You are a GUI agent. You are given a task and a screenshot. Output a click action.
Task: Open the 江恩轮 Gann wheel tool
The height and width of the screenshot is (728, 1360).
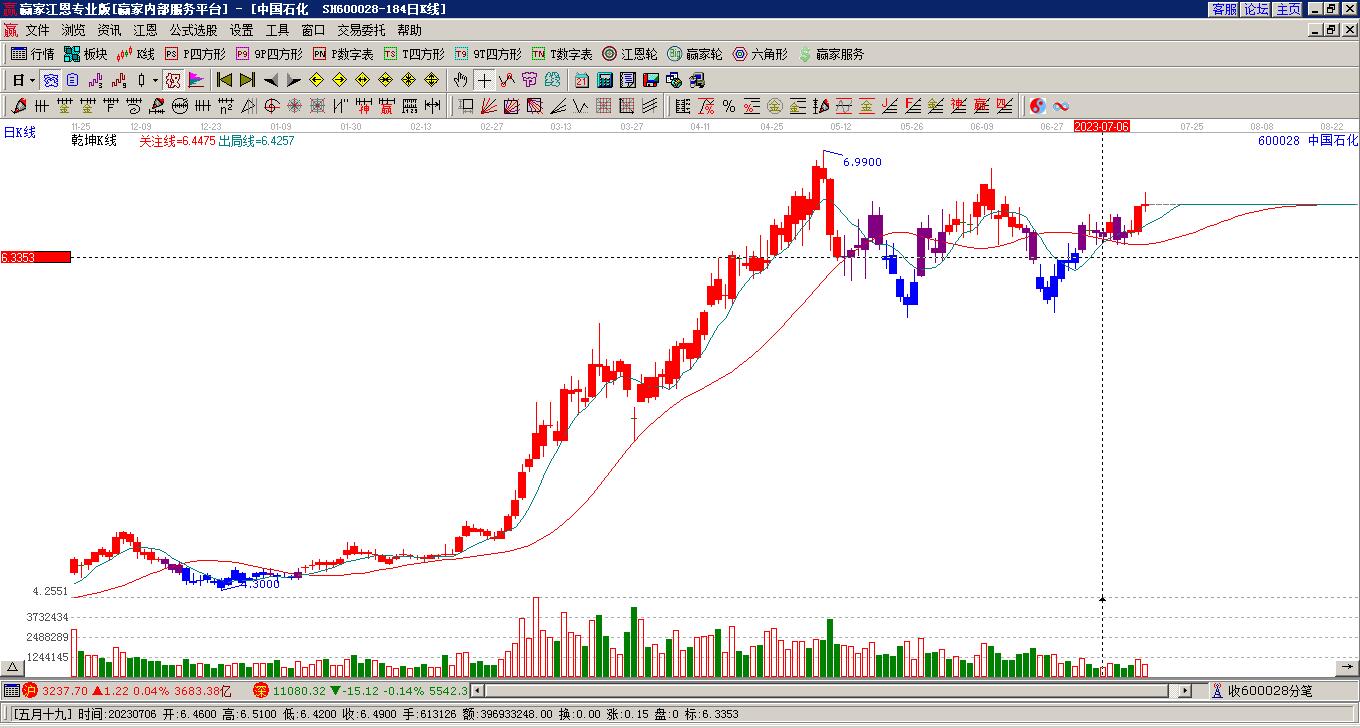[629, 54]
